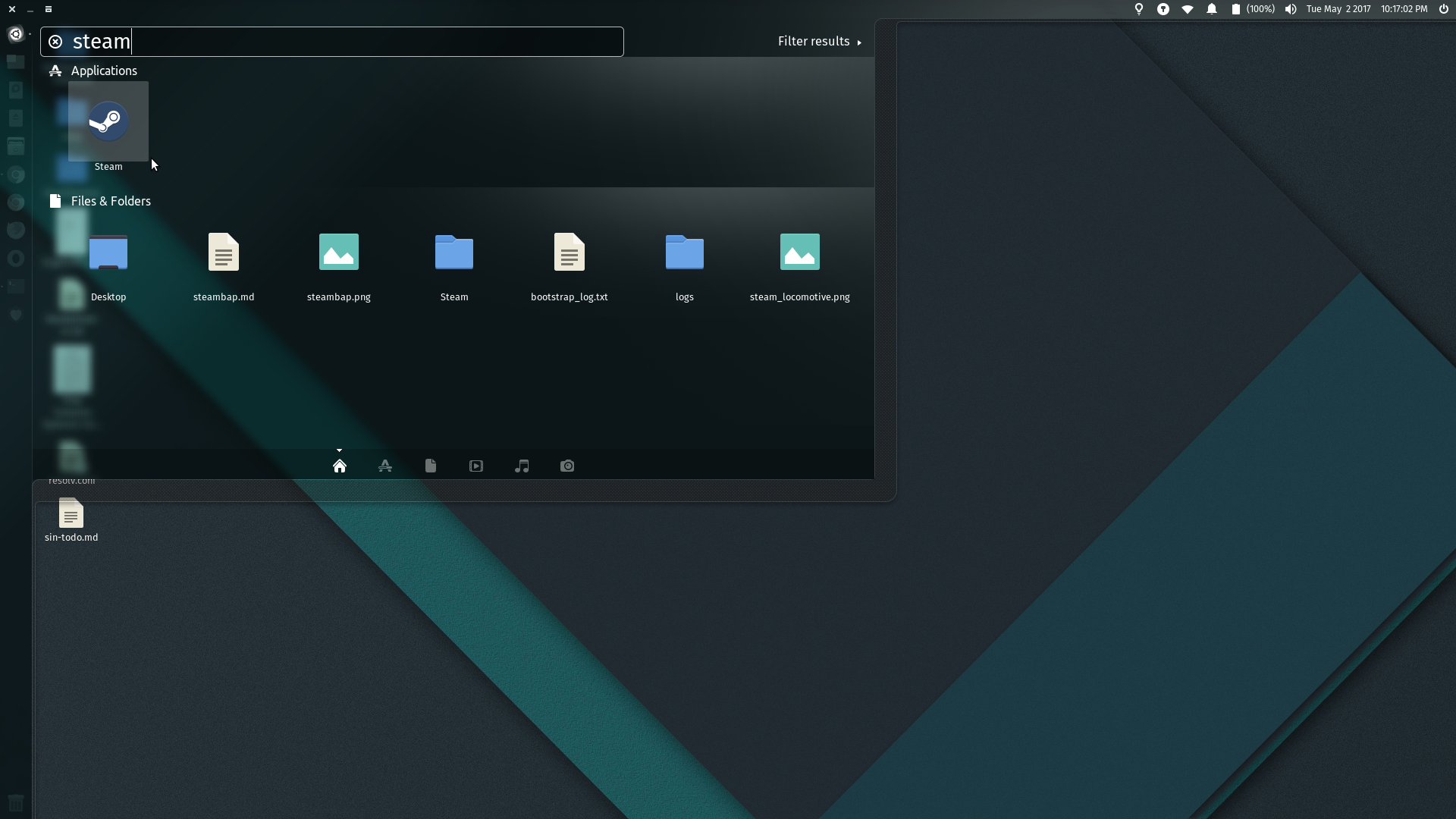Open the Music lens icon
This screenshot has width=1456, height=819.
point(522,466)
